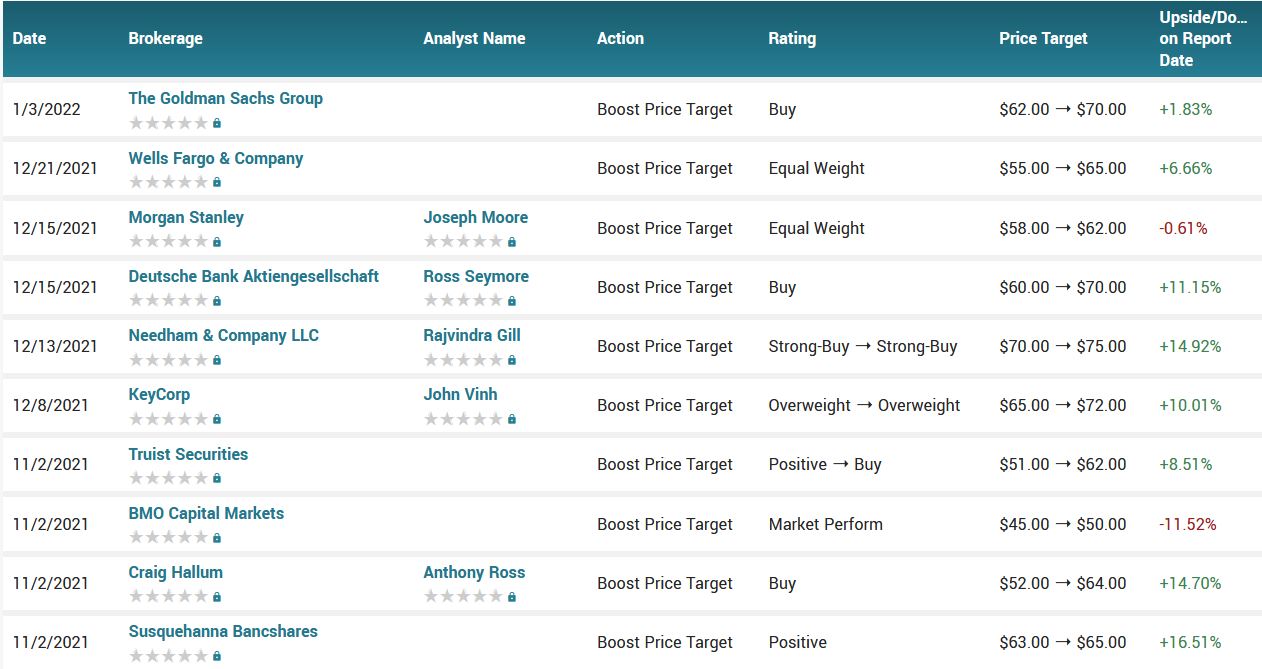The image size is (1262, 669).
Task: Sort by the Brokerage column header
Action: click(x=165, y=38)
